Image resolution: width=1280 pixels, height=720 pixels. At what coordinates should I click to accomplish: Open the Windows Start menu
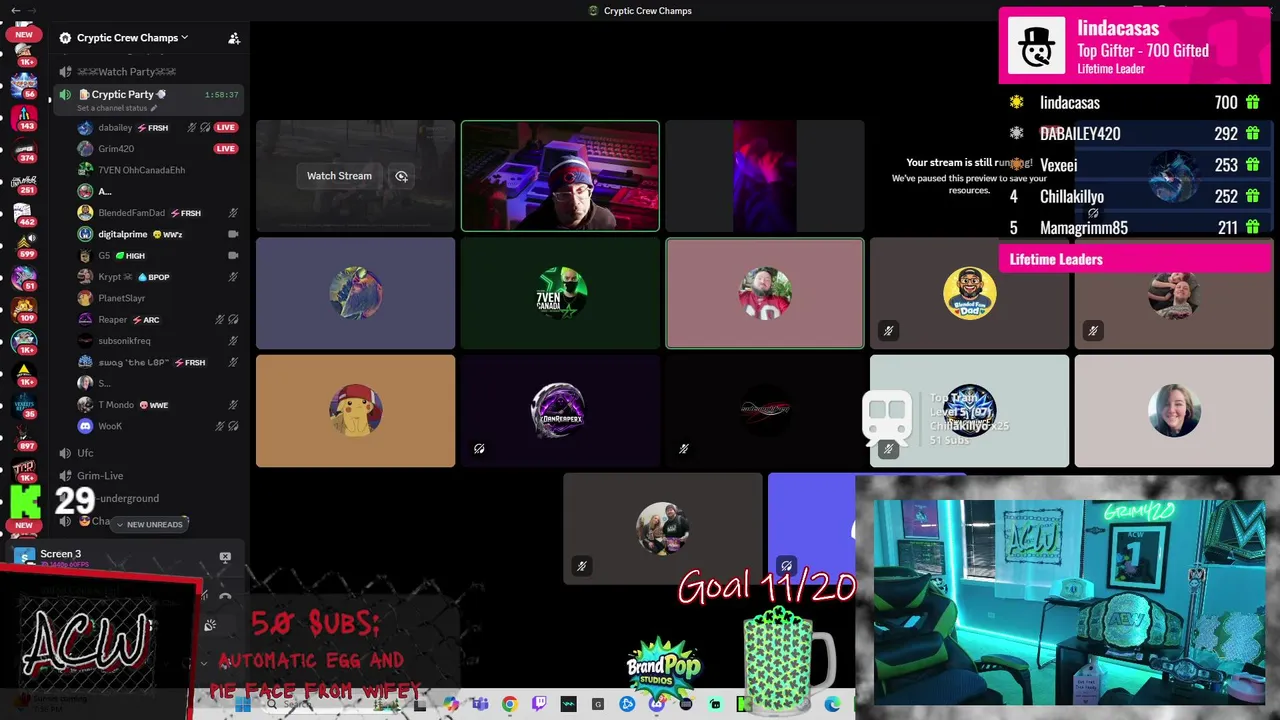pyautogui.click(x=243, y=704)
